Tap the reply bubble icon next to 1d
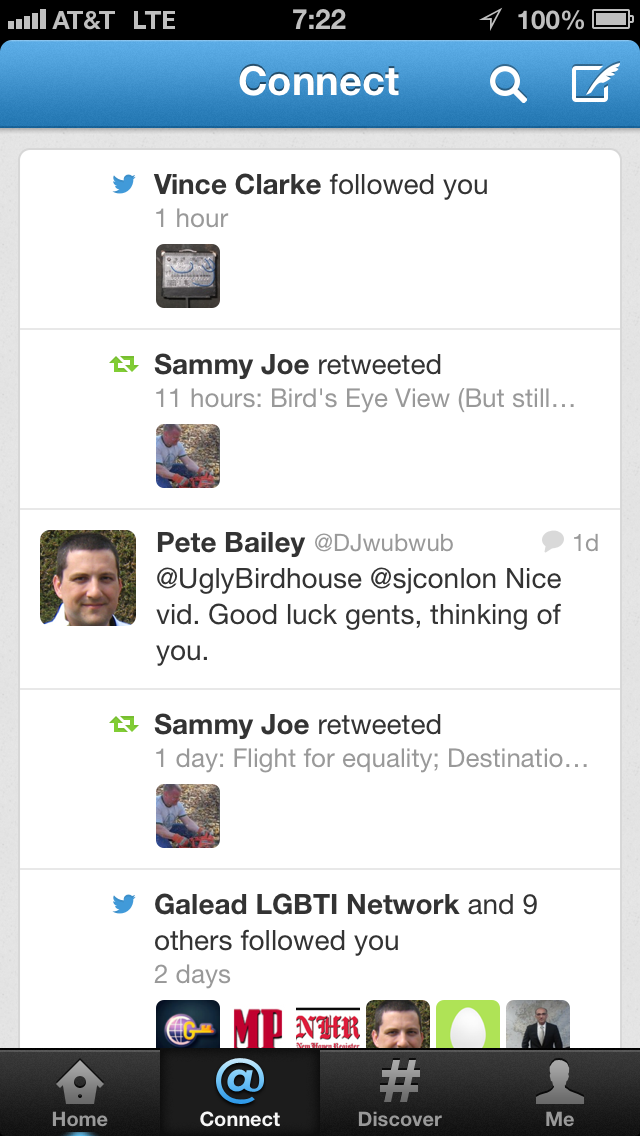Screen dimensions: 640x1136 pyautogui.click(x=552, y=541)
